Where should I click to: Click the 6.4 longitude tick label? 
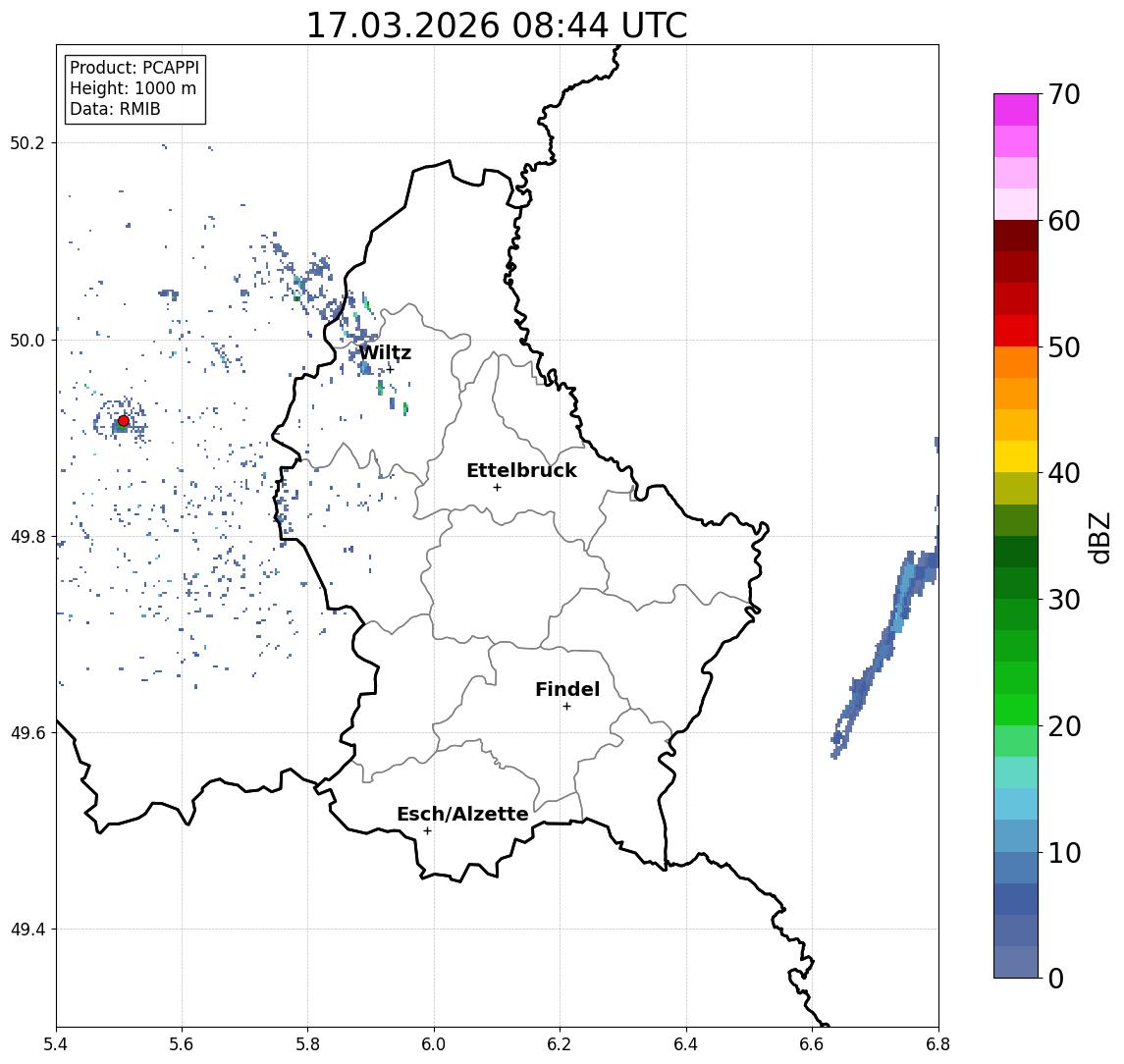686,1044
